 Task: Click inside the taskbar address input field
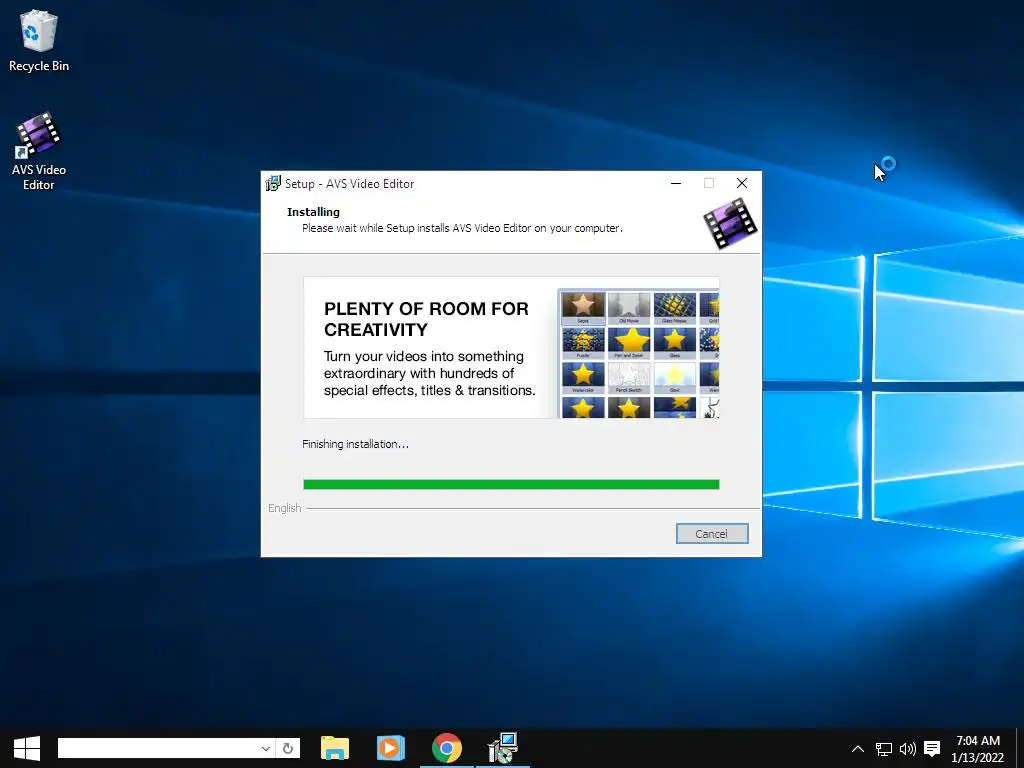tap(158, 748)
